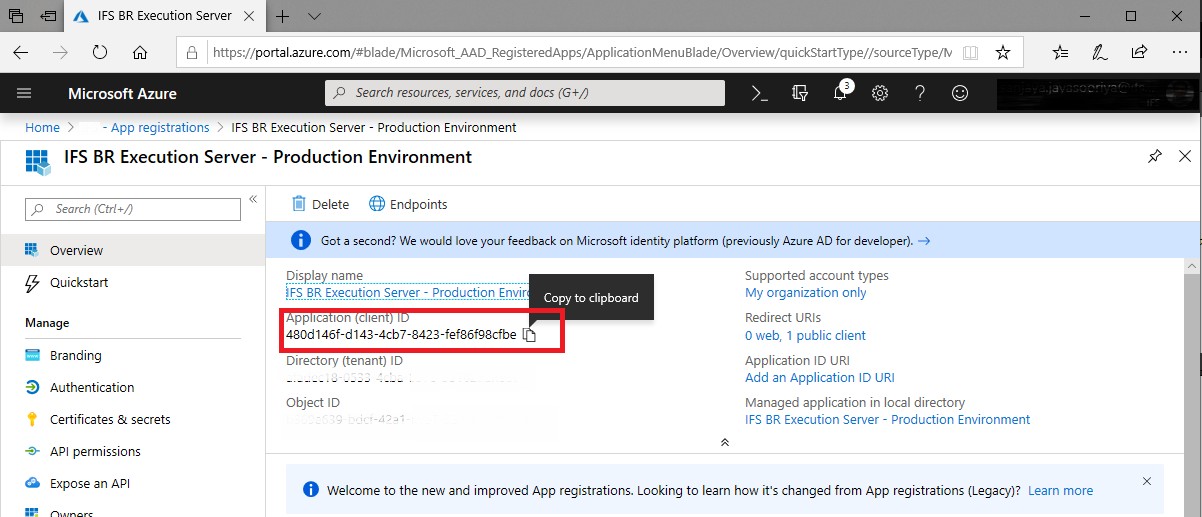
Task: Pin this blade to the dashboard
Action: coord(1155,157)
